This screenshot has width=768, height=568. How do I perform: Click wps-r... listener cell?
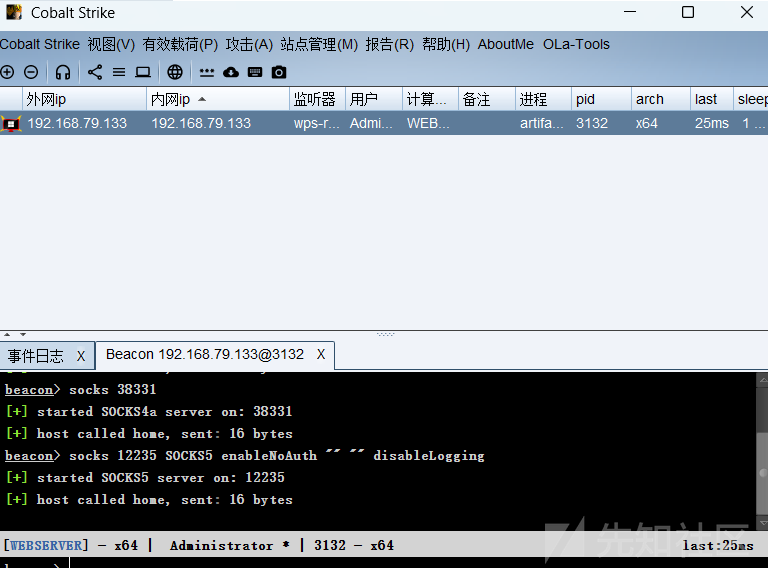(316, 123)
